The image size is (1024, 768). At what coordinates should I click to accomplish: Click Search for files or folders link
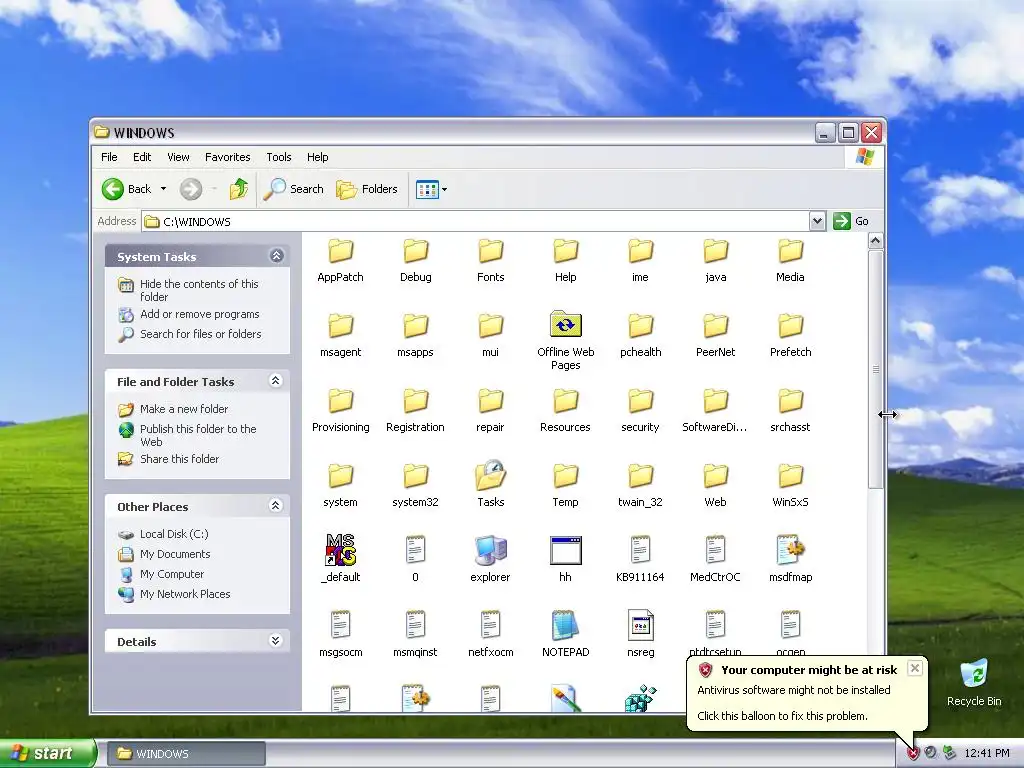(x=200, y=334)
